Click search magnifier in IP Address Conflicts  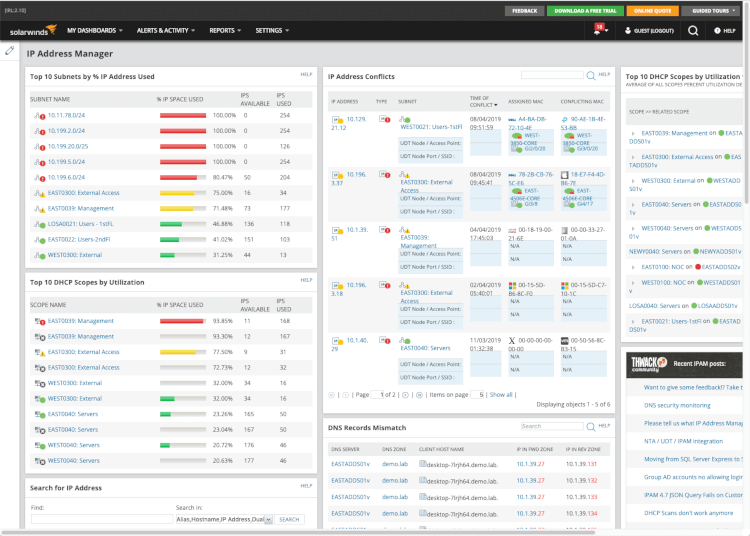tap(591, 75)
